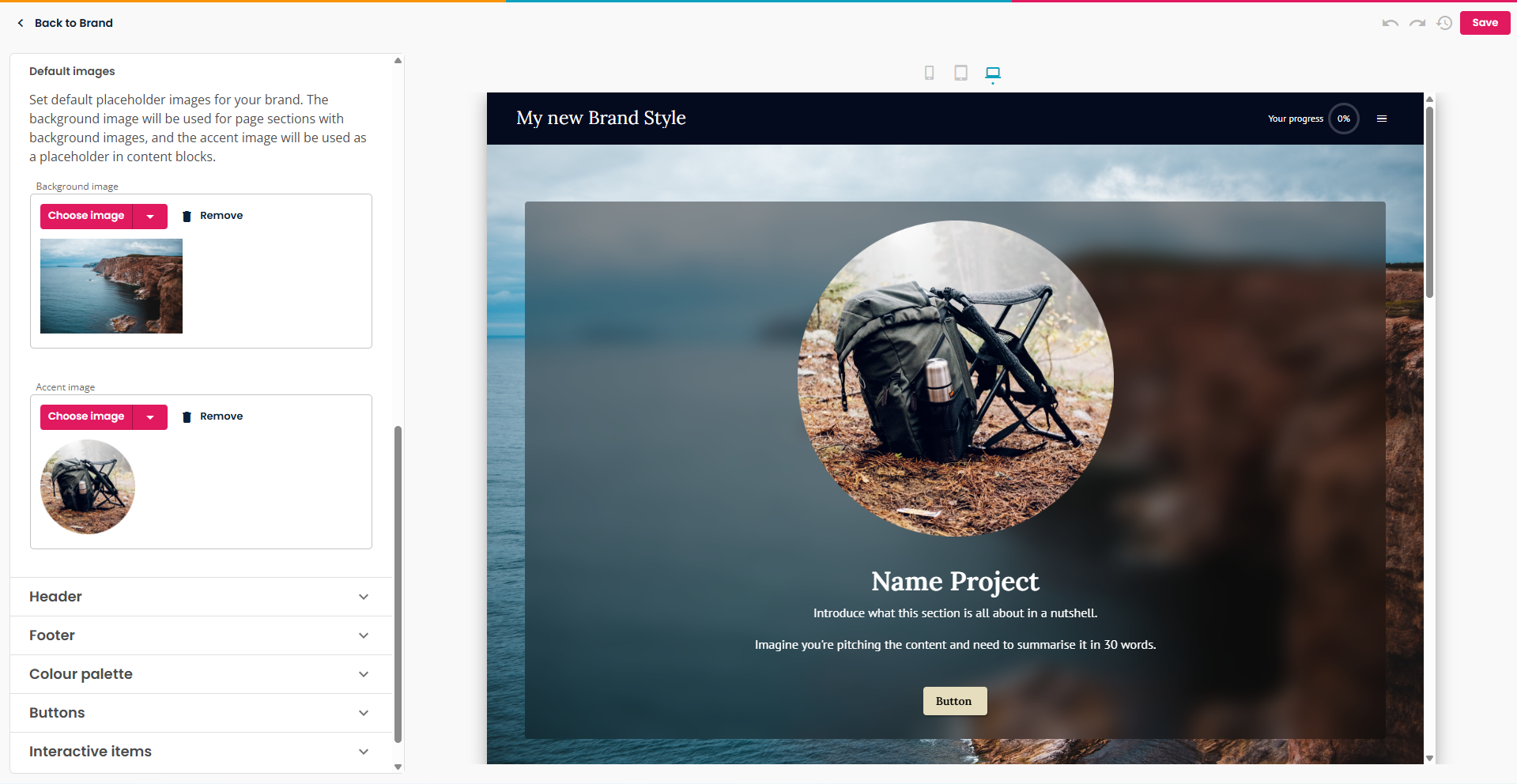Open hamburger menu in preview header

point(1382,119)
